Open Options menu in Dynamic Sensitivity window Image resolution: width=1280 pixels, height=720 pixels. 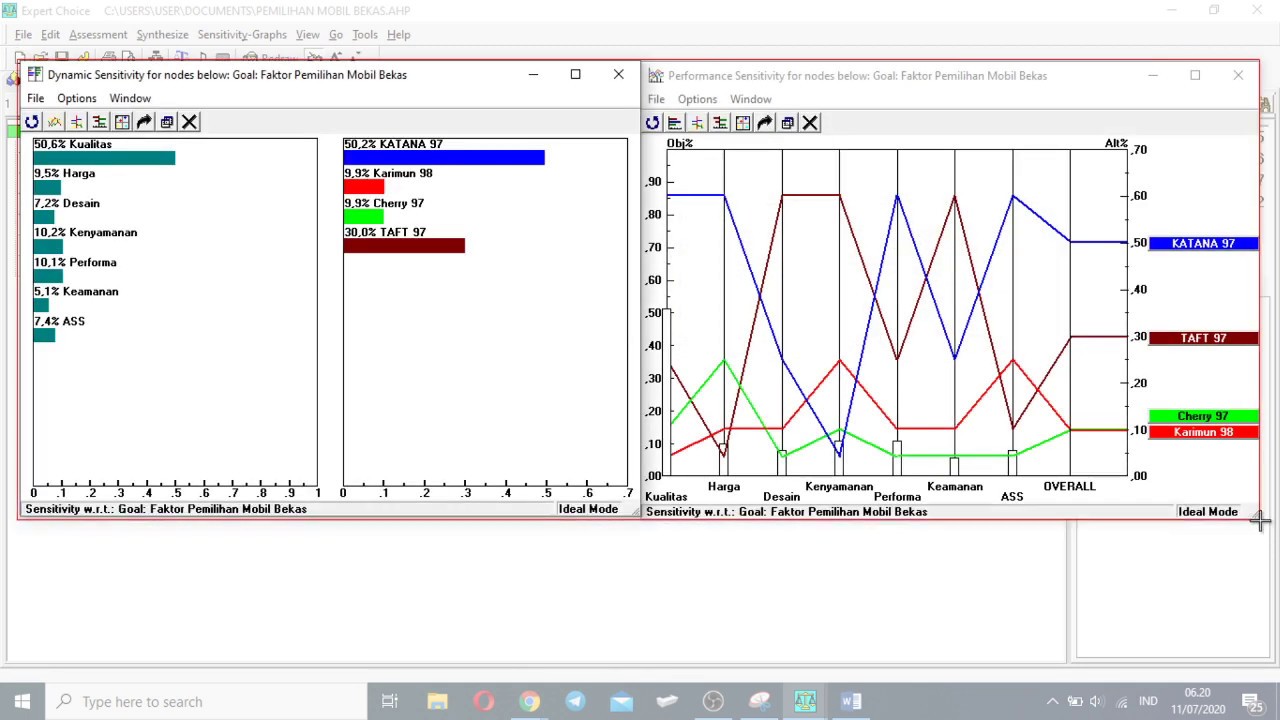click(x=76, y=98)
